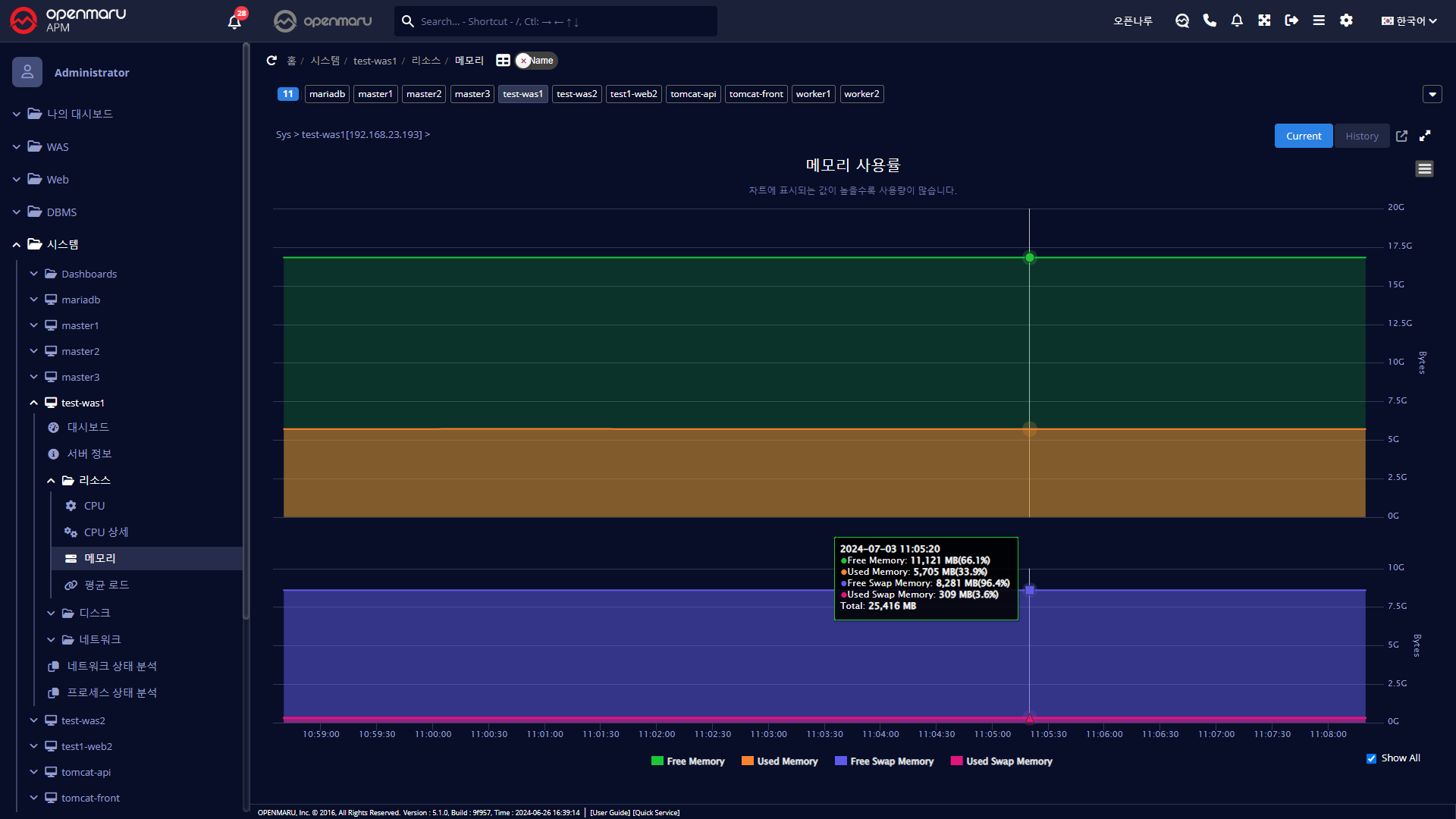Select the test-was2 server tab

576,94
